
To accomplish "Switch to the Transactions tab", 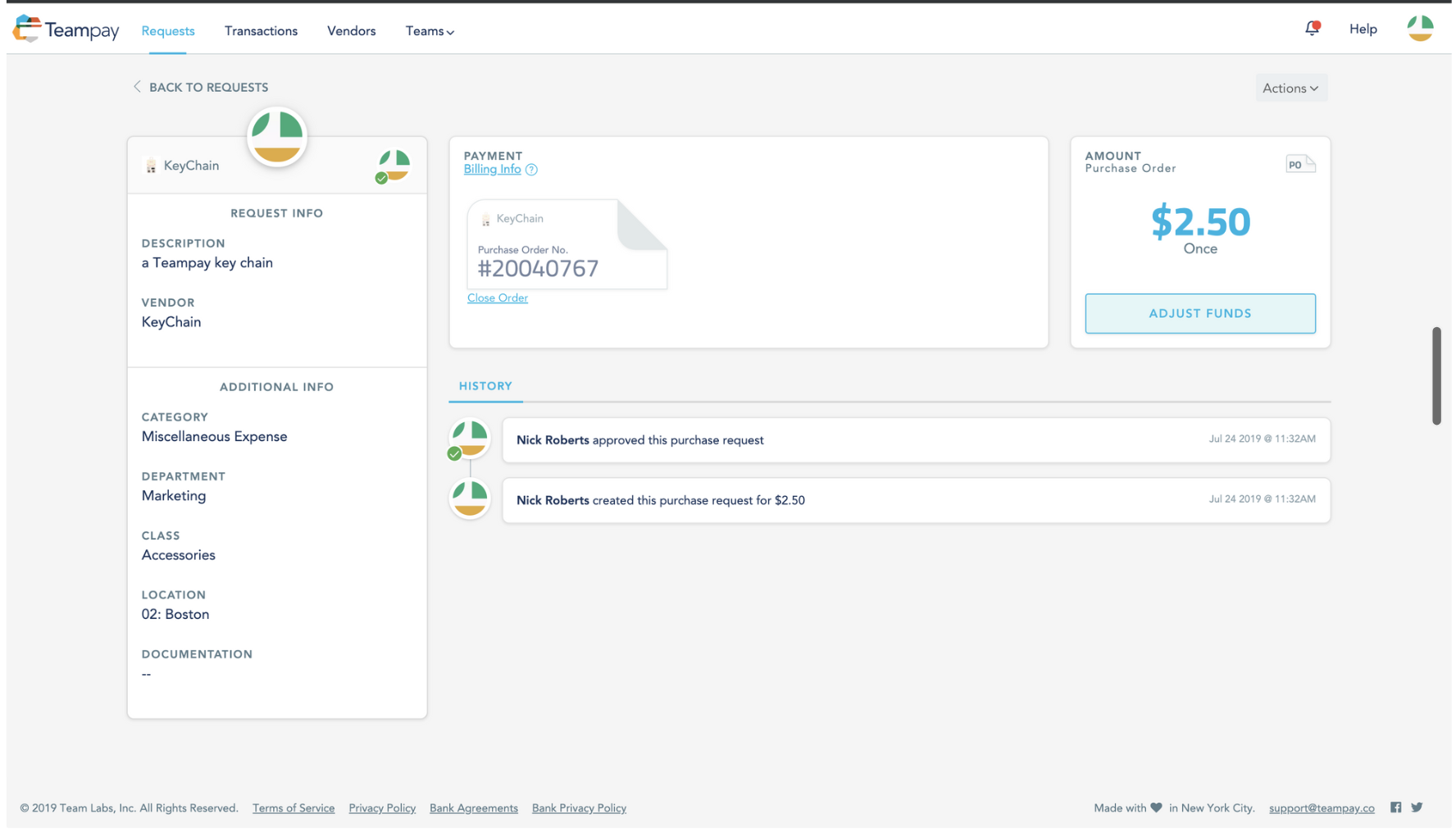I will pyautogui.click(x=261, y=31).
